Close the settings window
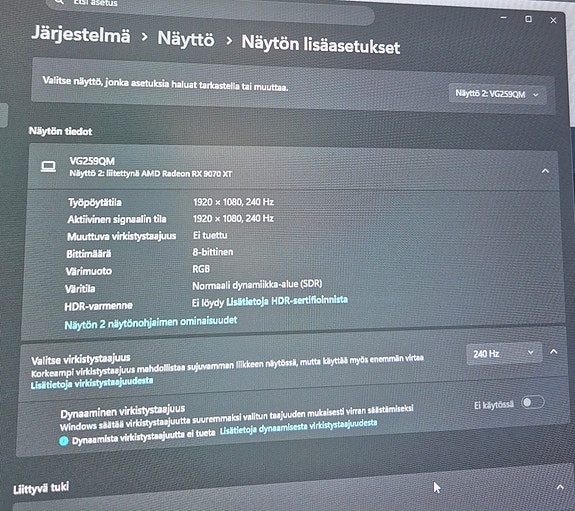Image resolution: width=575 pixels, height=511 pixels. point(553,21)
